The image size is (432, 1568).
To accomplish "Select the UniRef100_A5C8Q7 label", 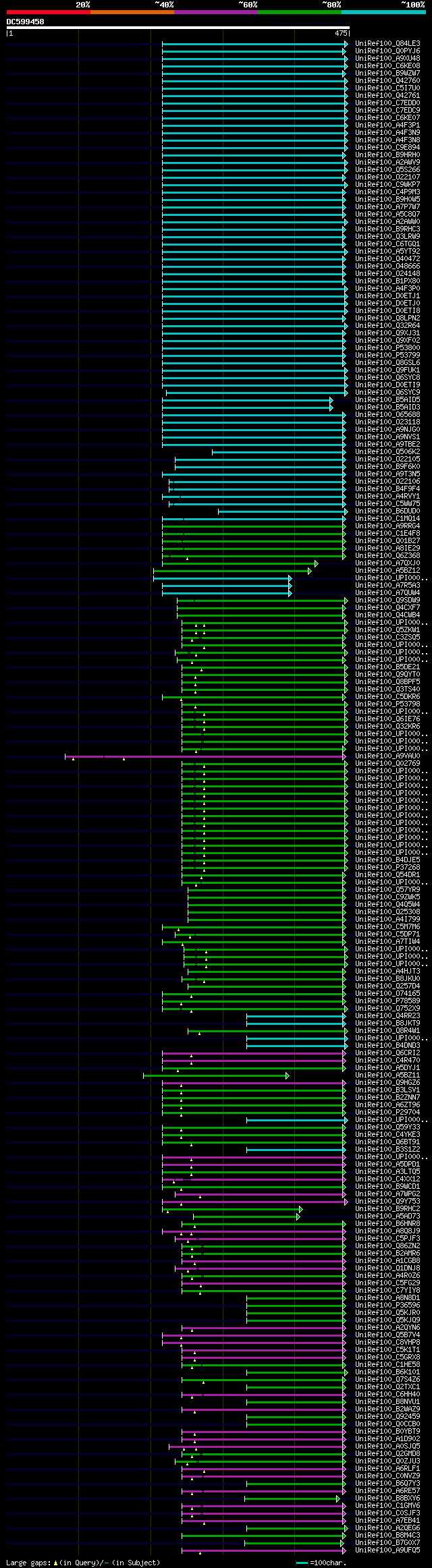I will click(x=387, y=215).
